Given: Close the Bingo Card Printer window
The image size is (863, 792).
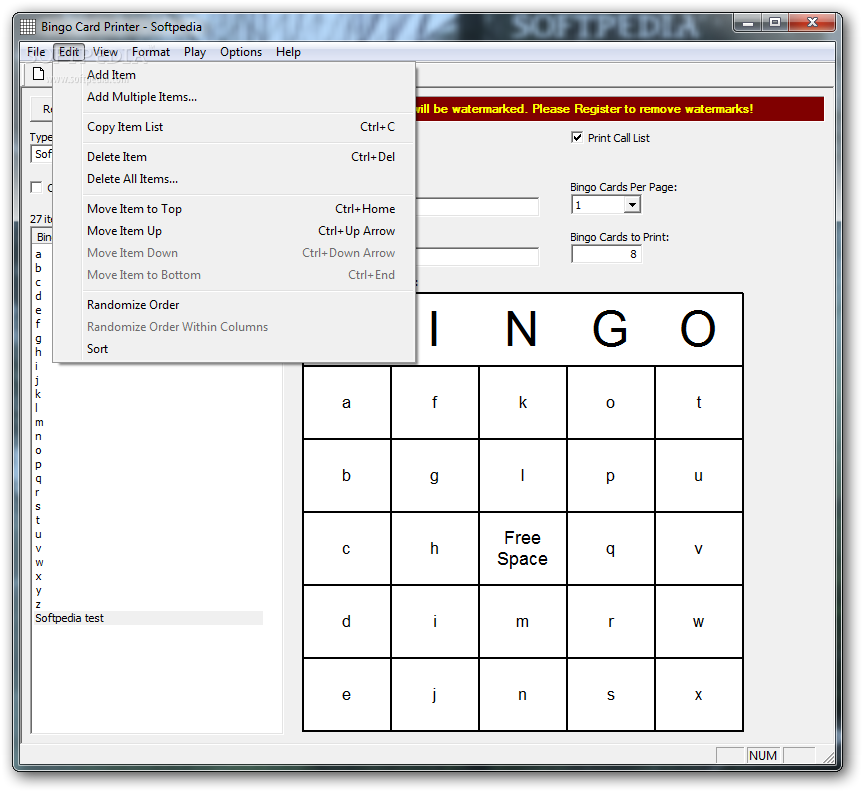Looking at the screenshot, I should (812, 23).
